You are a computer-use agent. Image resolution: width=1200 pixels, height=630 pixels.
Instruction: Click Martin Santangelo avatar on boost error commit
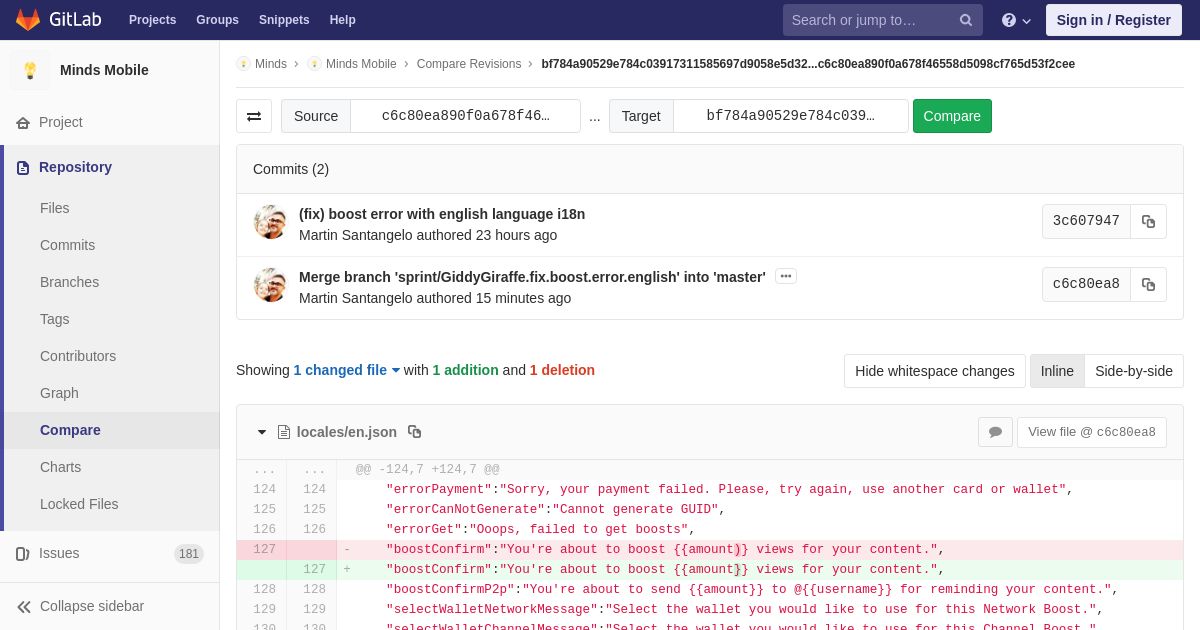point(270,222)
